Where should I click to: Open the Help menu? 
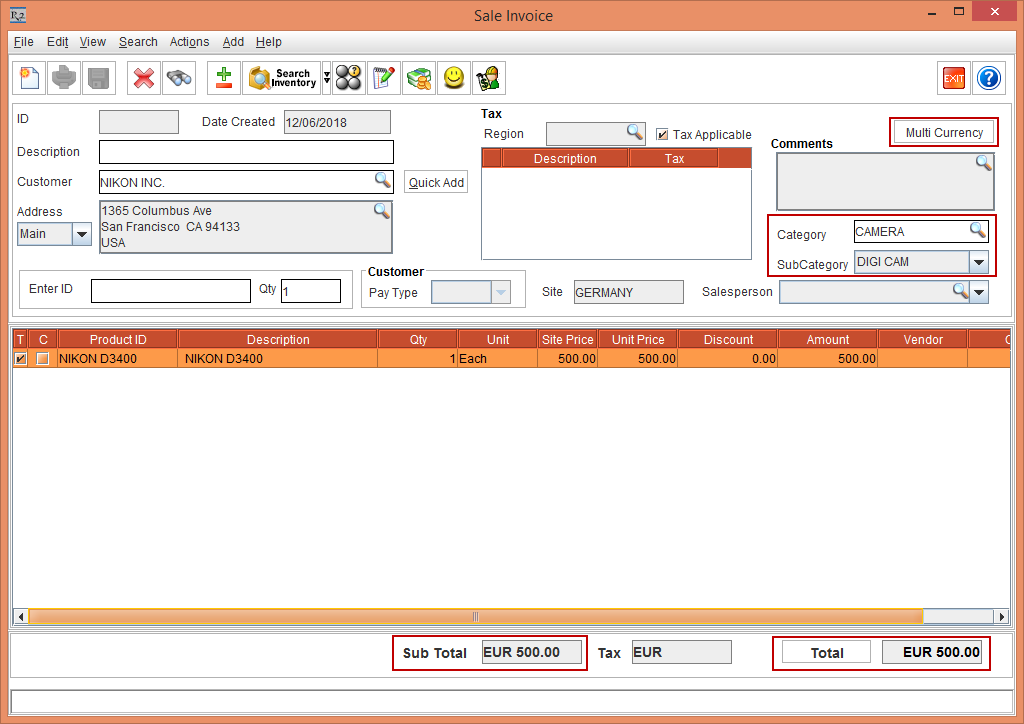(268, 42)
